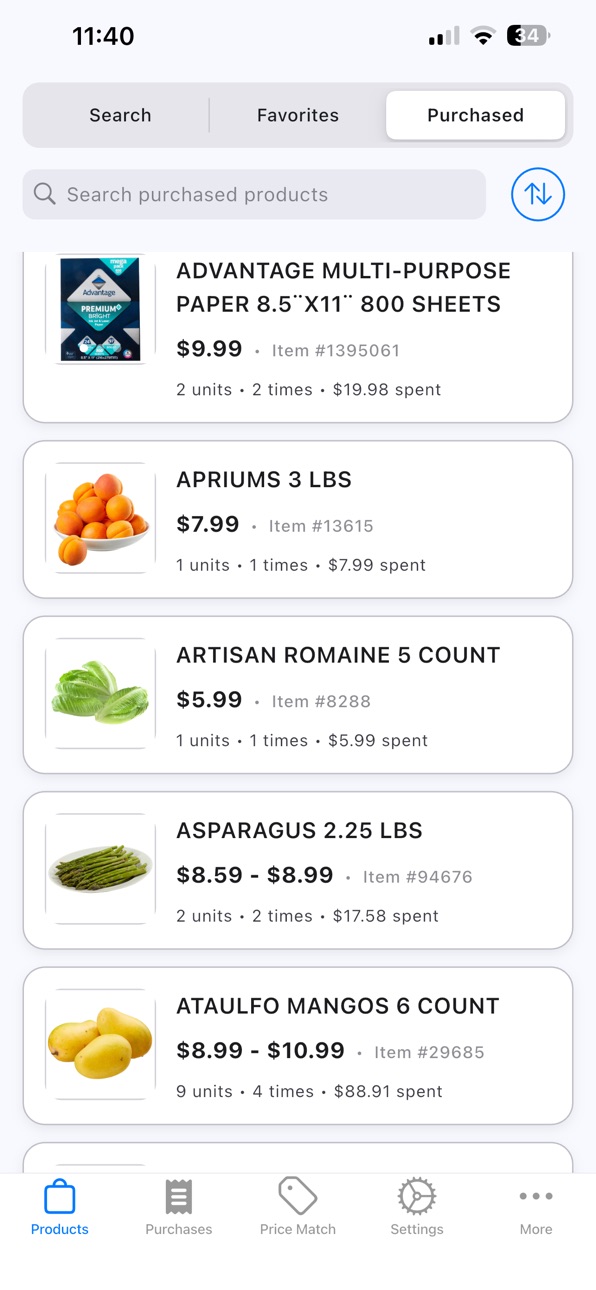Open the Apriums 3 LBS thumbnail
This screenshot has height=1290, width=596.
100,518
